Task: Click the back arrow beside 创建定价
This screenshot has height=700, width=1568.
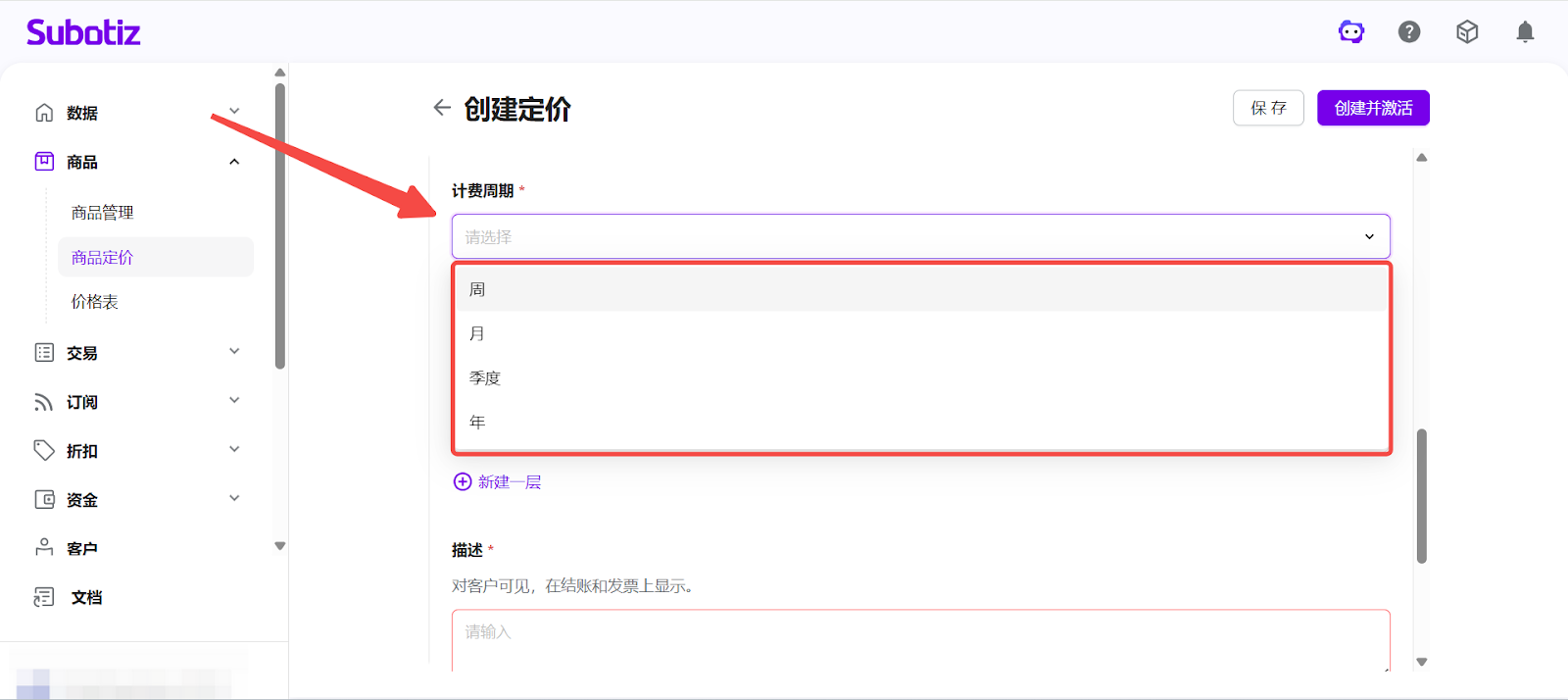Action: [x=442, y=108]
